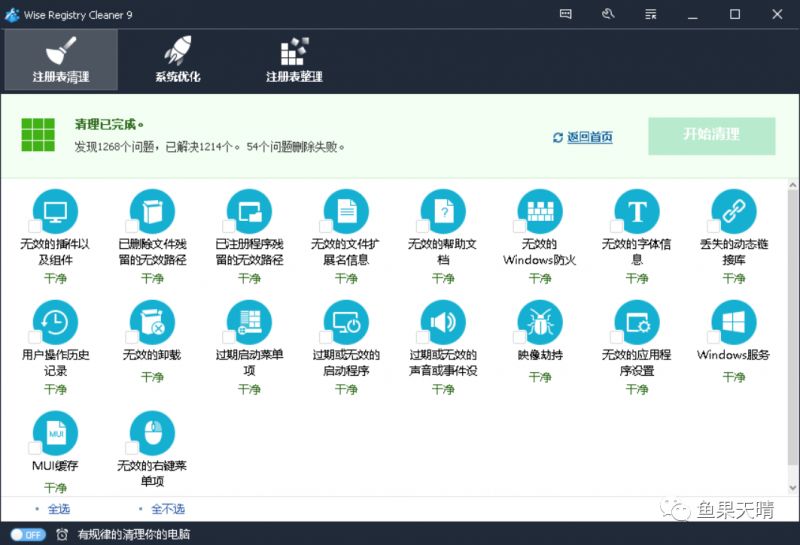Follow the 返回首页 link
Screen dimensions: 800x545
[590, 137]
